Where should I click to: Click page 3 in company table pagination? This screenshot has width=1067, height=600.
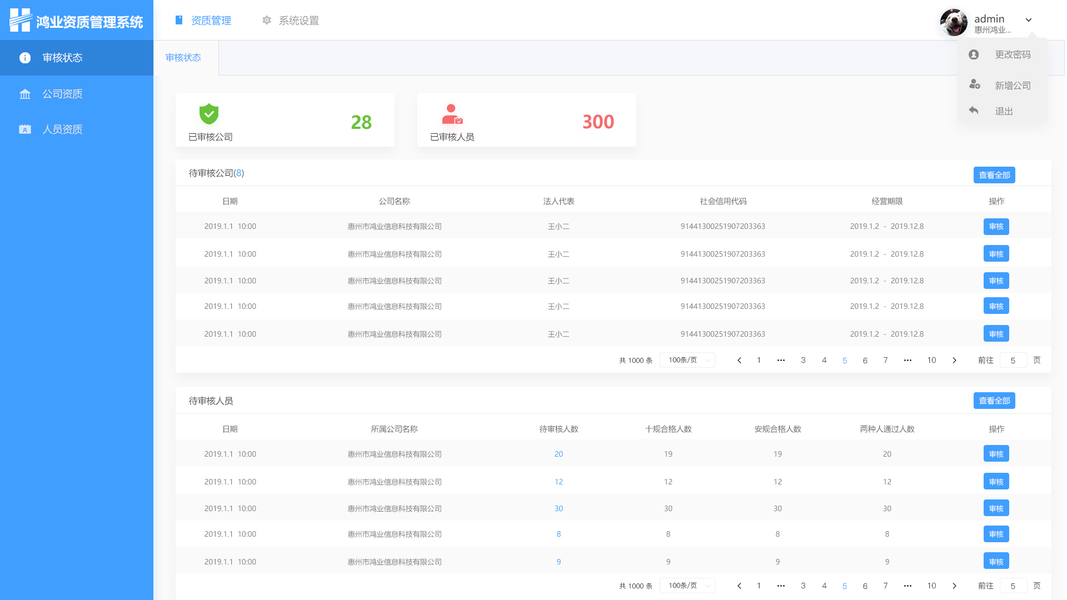(803, 361)
